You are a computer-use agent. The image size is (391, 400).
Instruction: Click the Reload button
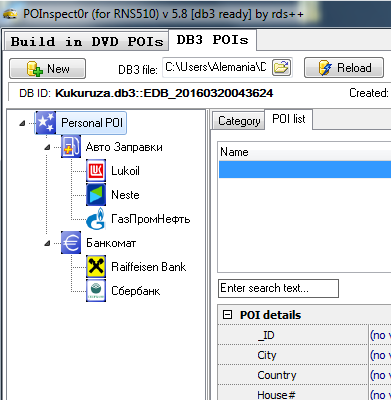[x=344, y=68]
